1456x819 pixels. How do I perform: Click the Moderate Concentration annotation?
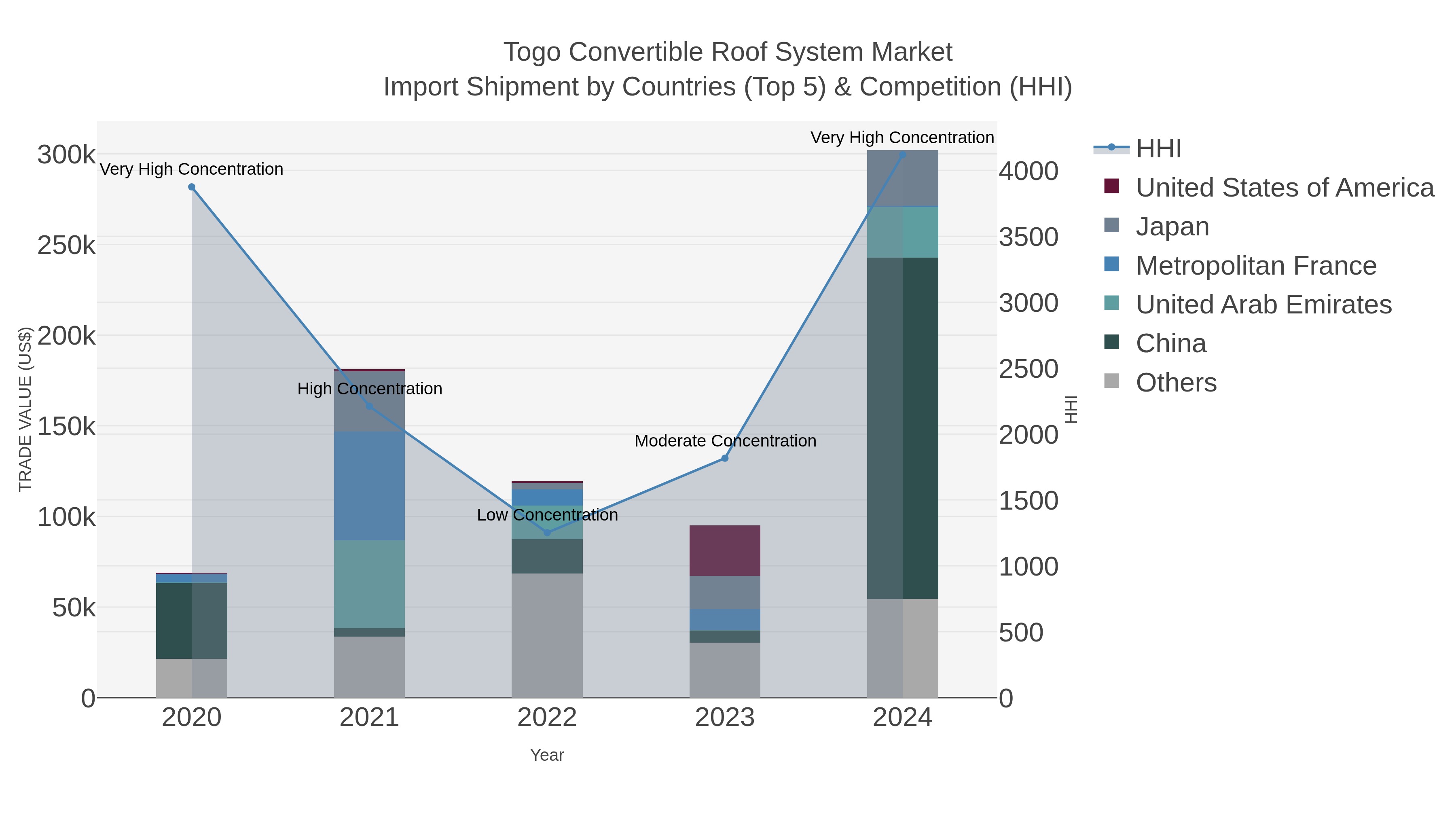[725, 441]
